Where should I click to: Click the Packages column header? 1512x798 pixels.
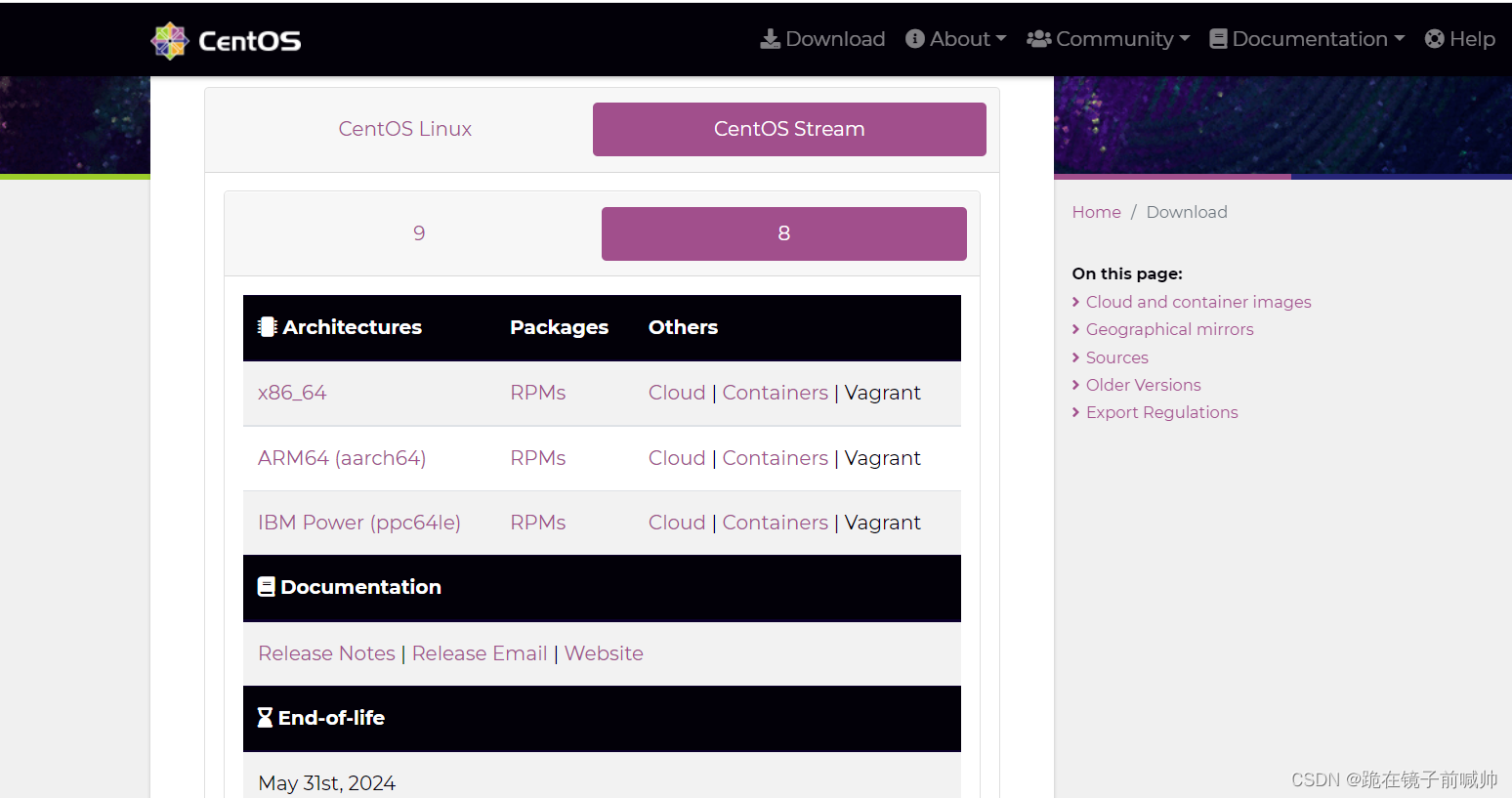point(560,327)
